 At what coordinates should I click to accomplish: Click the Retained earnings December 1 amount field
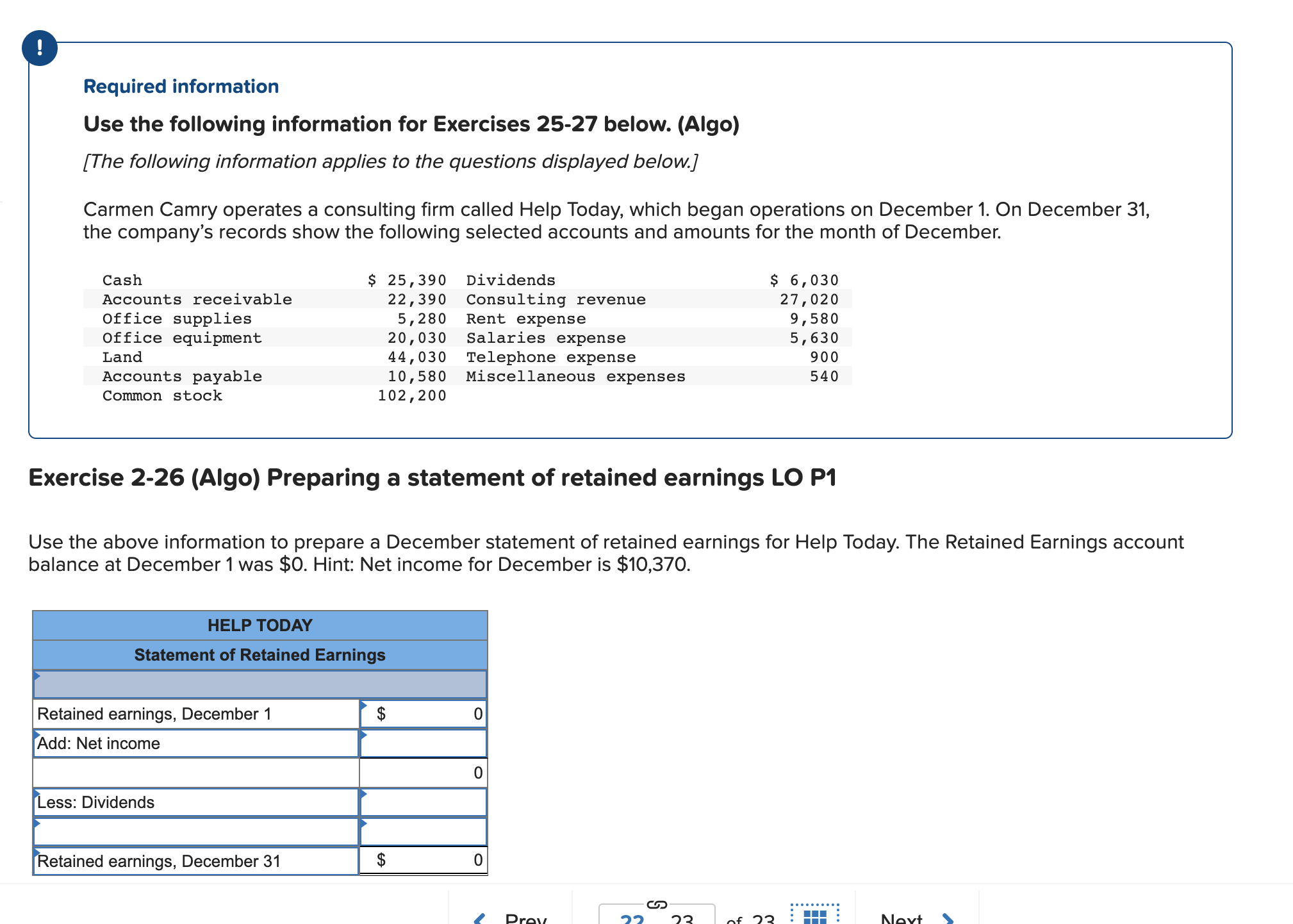coord(424,714)
